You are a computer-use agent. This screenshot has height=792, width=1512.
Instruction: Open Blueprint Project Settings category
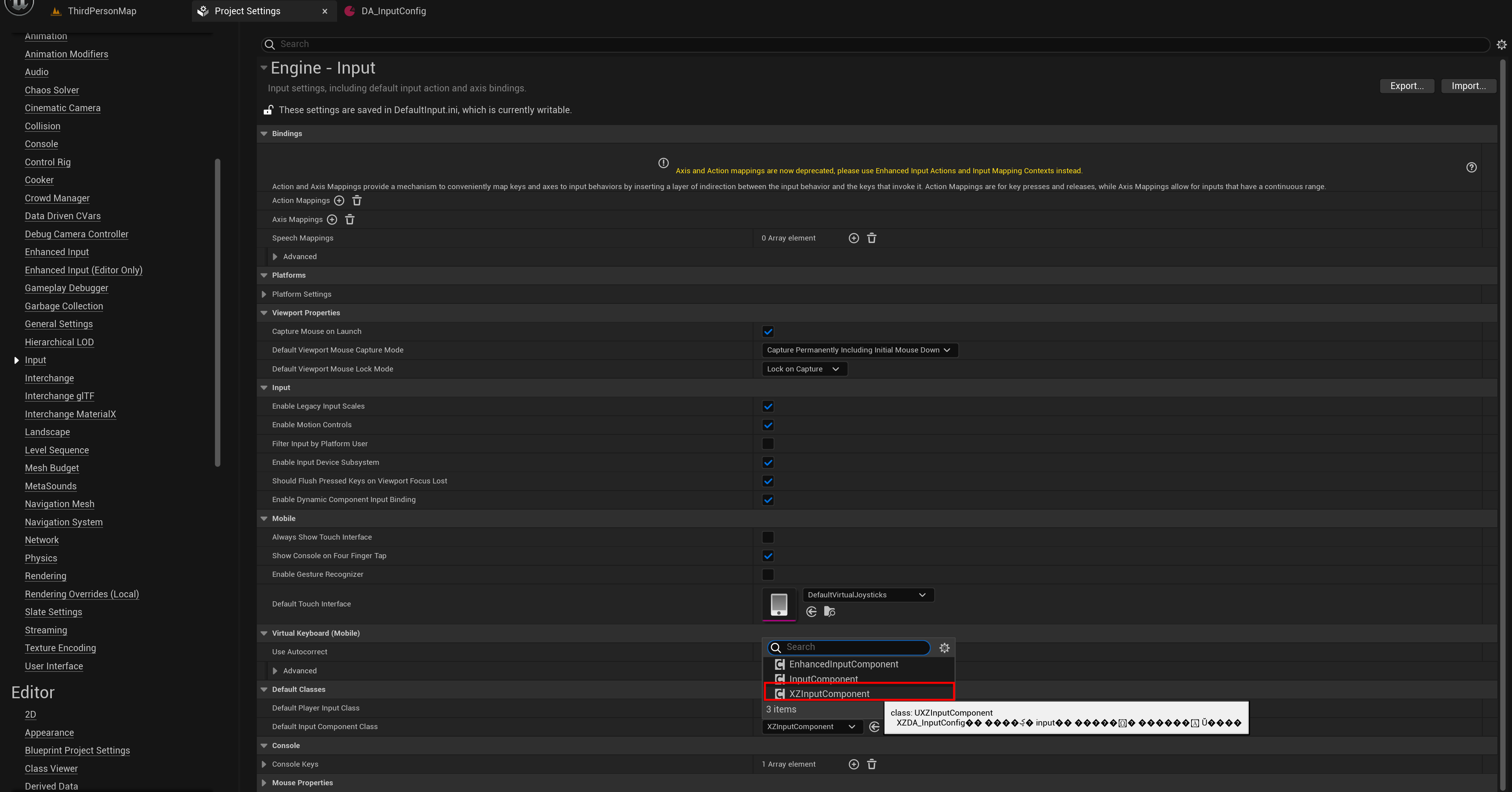77,750
